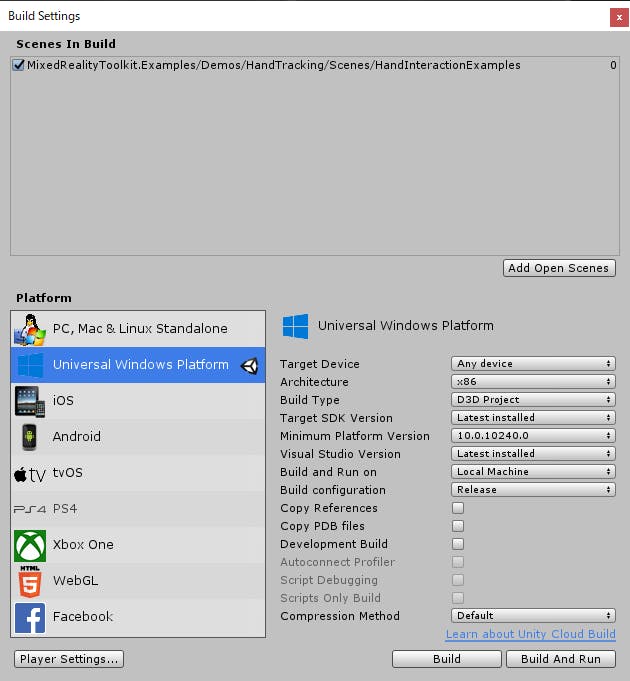Select the HandInteractionExamples scene path text
The width and height of the screenshot is (630, 681).
[274, 65]
